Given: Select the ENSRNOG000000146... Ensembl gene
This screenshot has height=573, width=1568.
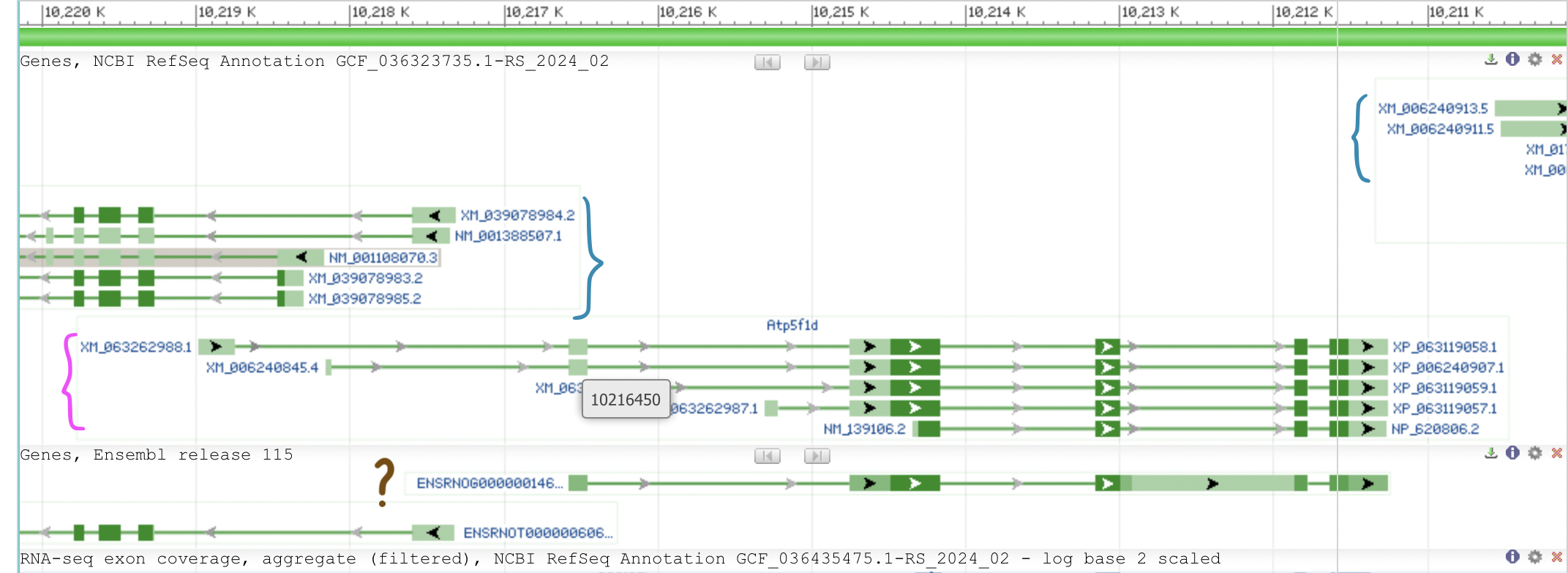Looking at the screenshot, I should [489, 483].
